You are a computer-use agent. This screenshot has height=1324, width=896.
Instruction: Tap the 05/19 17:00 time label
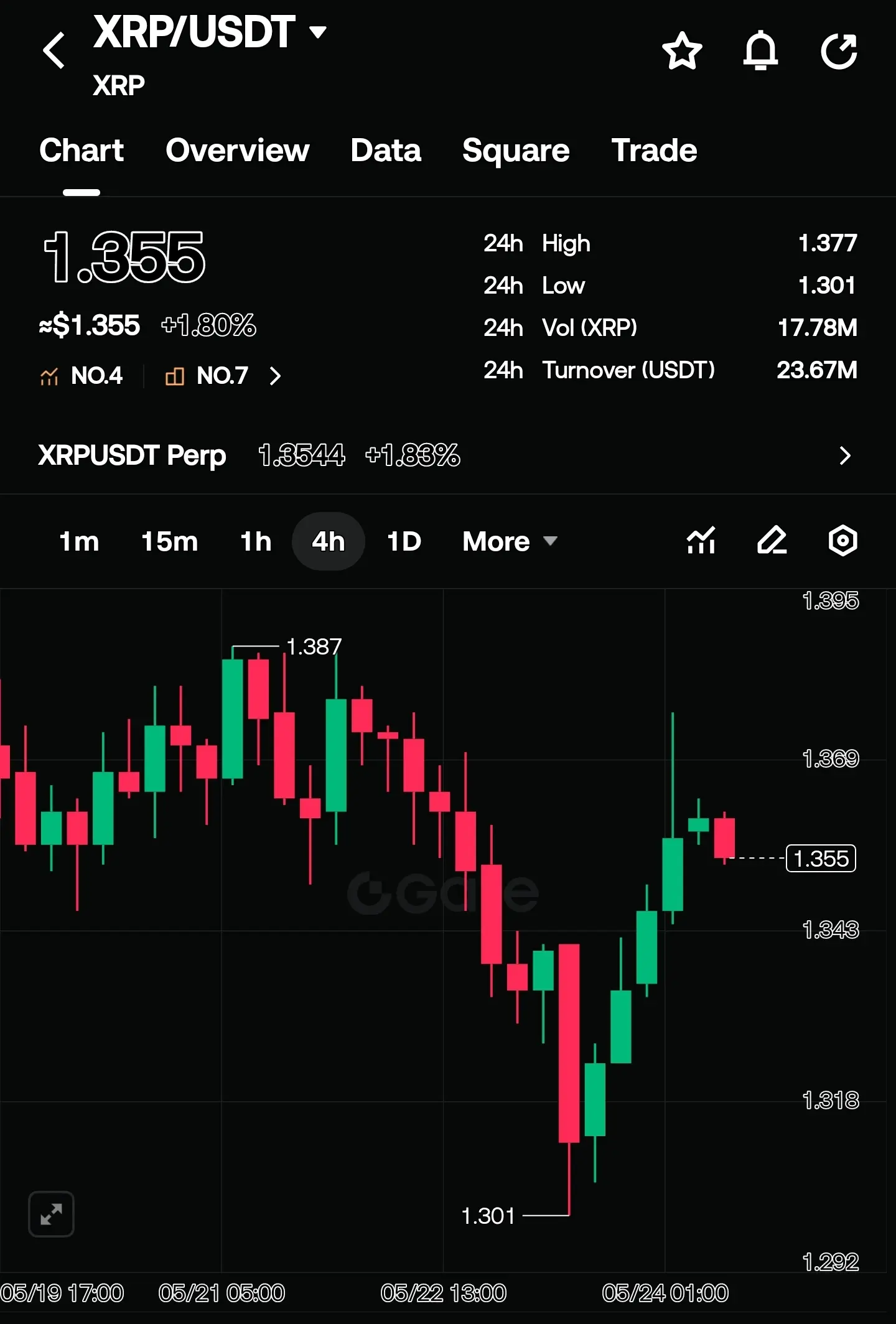(62, 1294)
